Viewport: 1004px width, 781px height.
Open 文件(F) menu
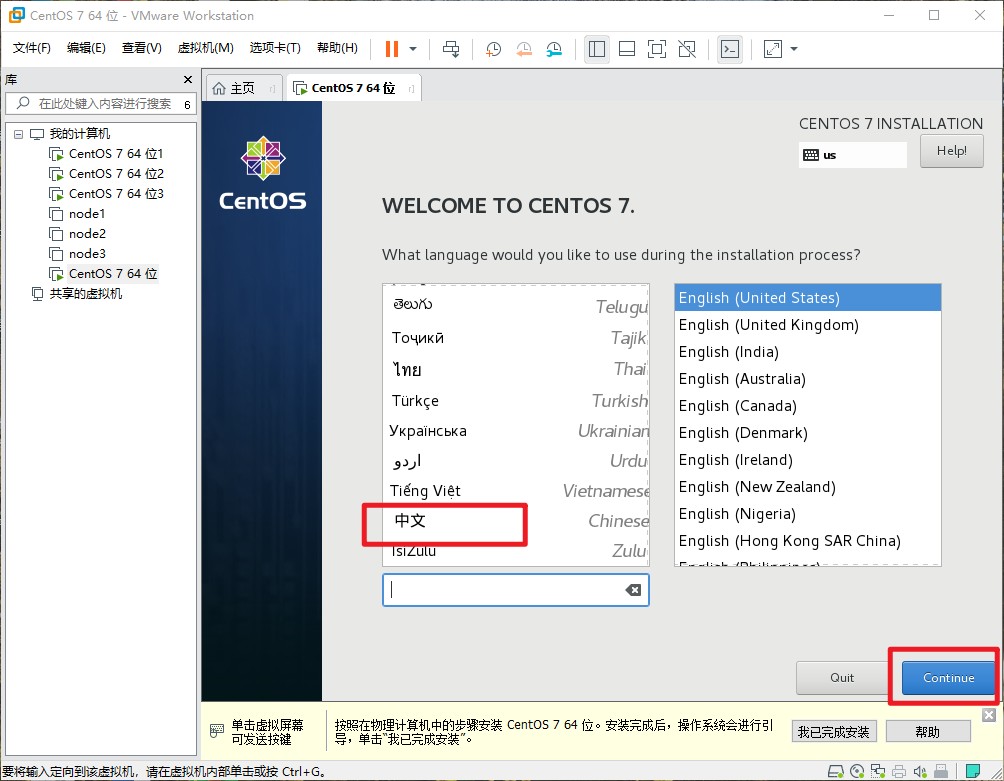31,48
